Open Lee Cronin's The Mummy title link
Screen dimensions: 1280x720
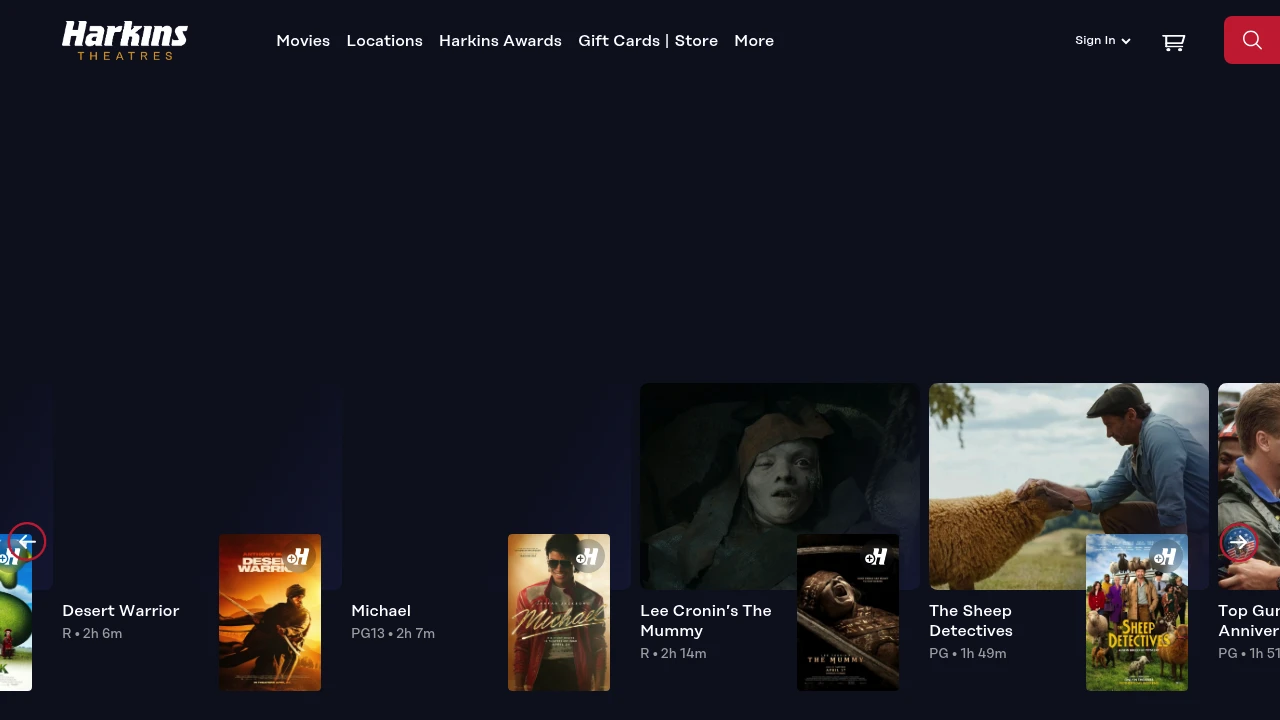tap(706, 621)
